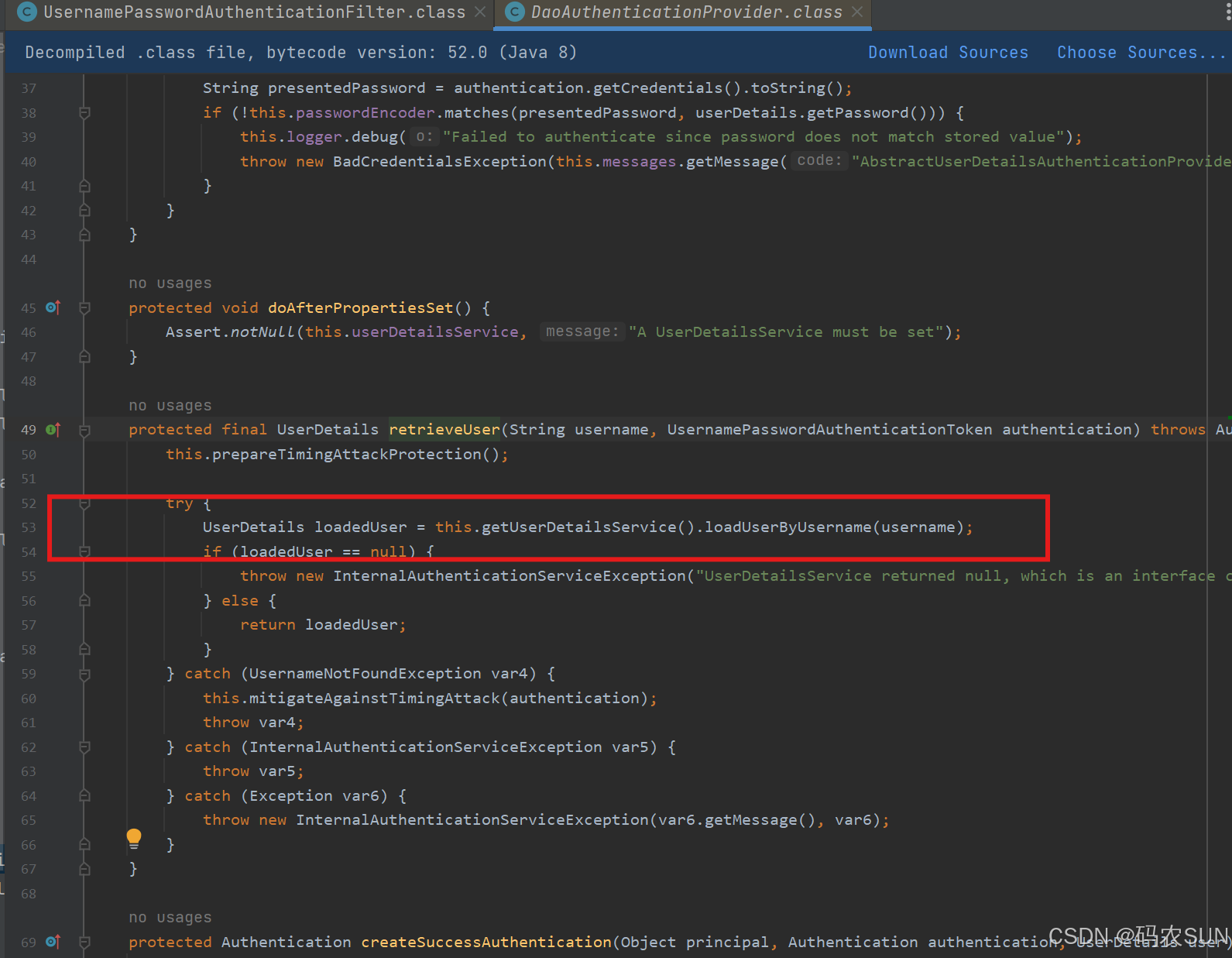
Task: Collapse the if loadedUser null block, line 54
Action: (x=84, y=552)
